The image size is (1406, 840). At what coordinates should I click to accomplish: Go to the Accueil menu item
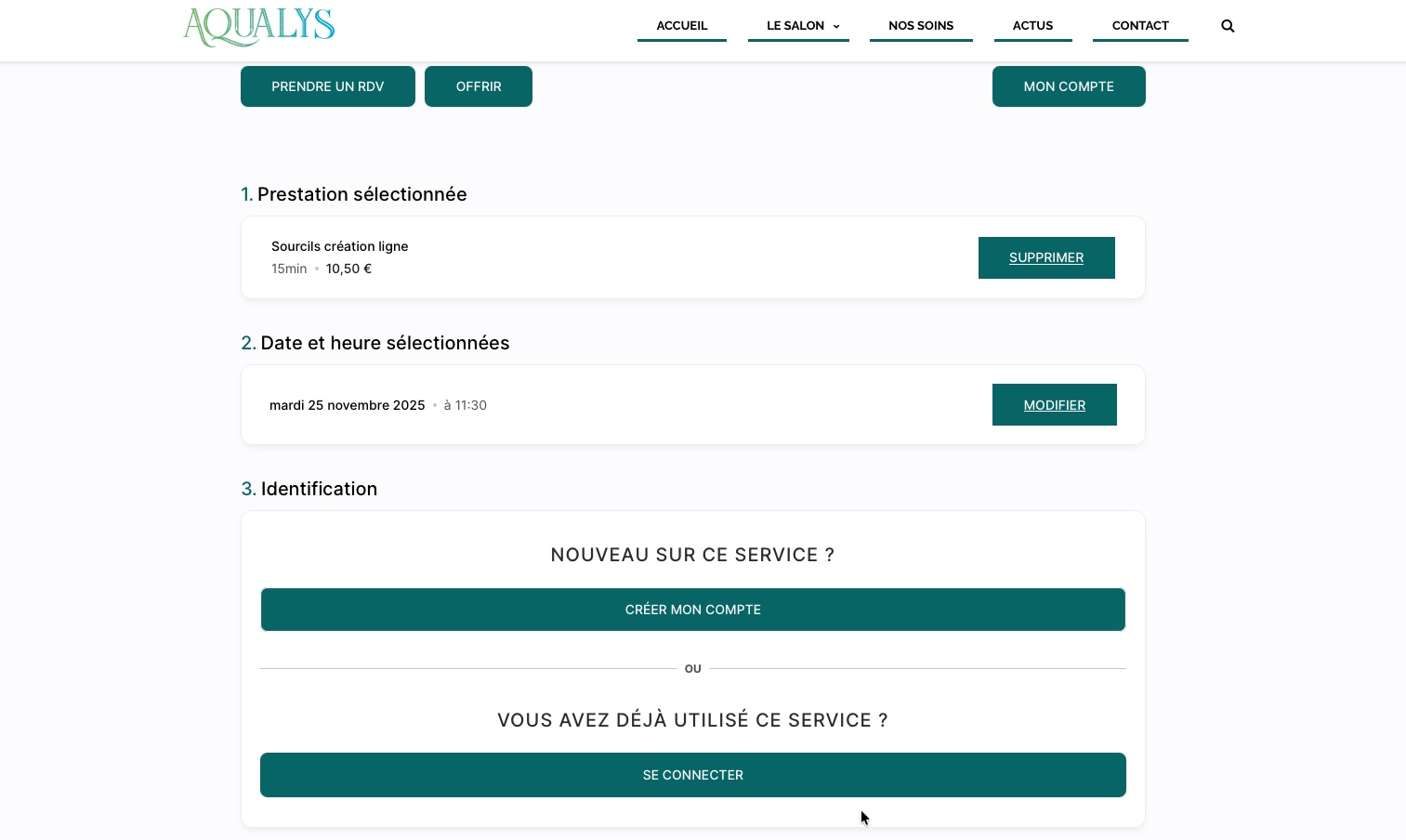[681, 26]
